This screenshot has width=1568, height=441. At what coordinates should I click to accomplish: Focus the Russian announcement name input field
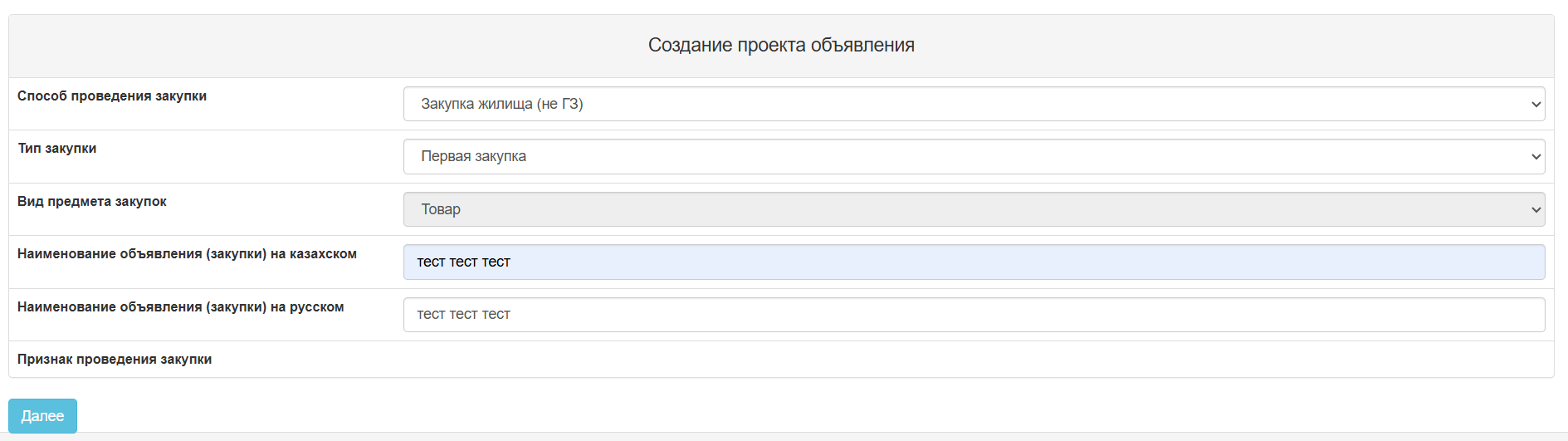point(973,315)
